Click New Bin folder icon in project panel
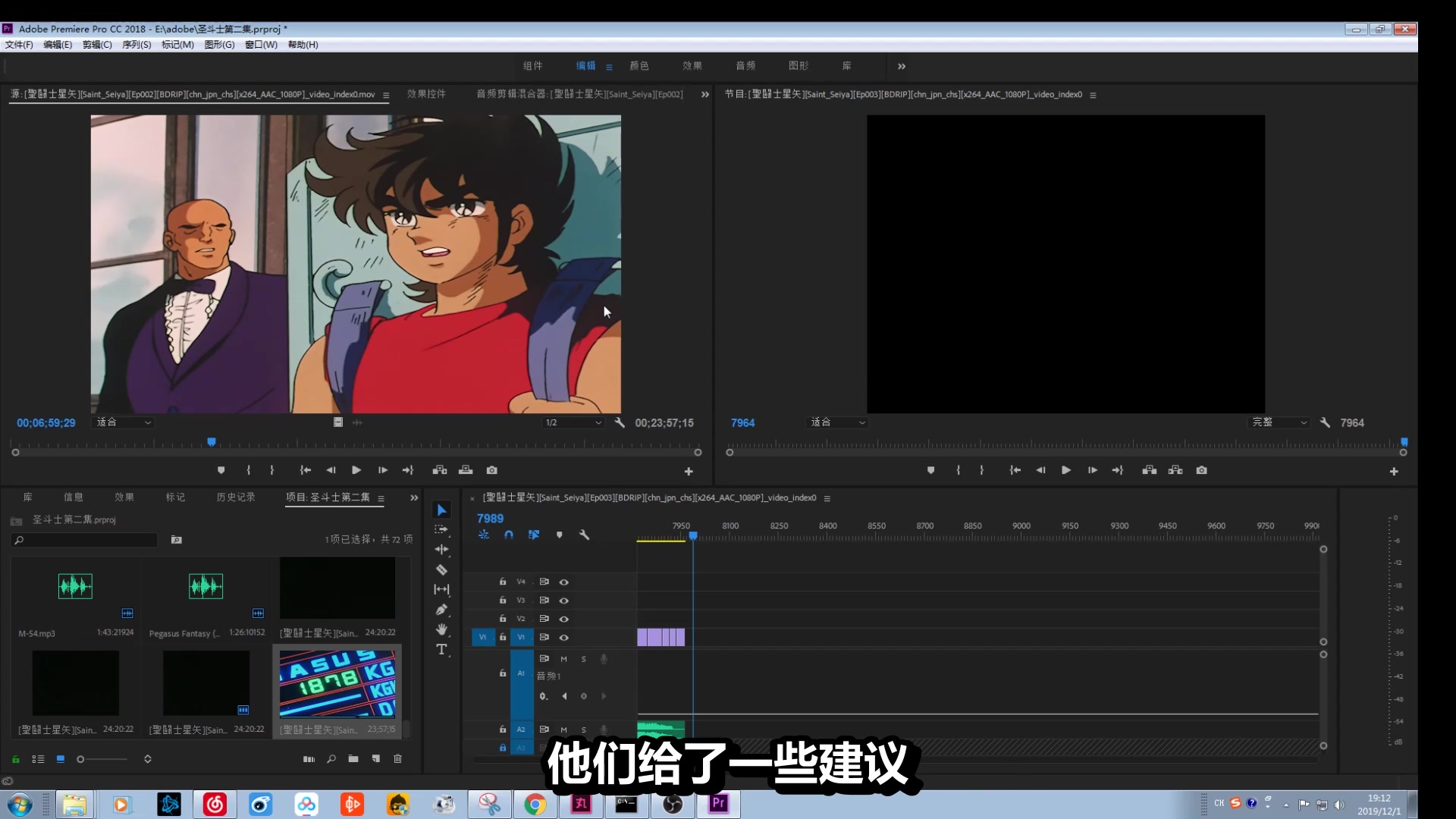 353,758
